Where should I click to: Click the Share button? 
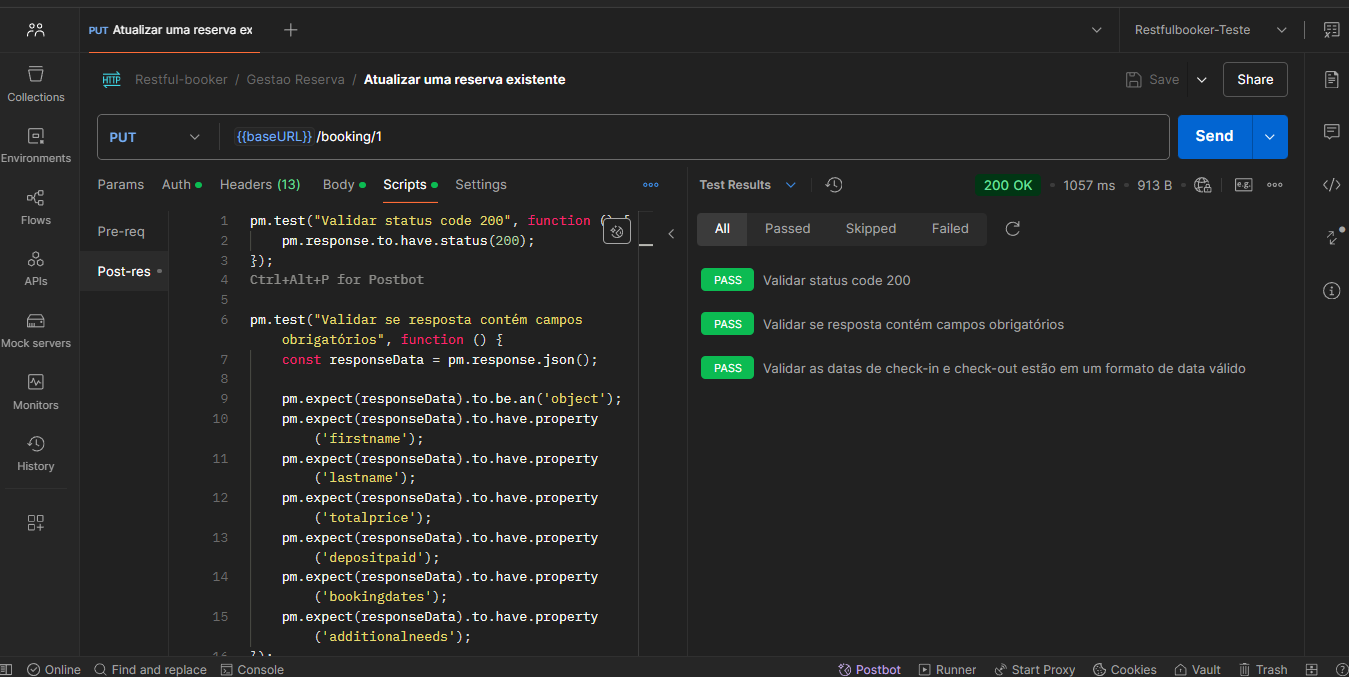[x=1254, y=80]
